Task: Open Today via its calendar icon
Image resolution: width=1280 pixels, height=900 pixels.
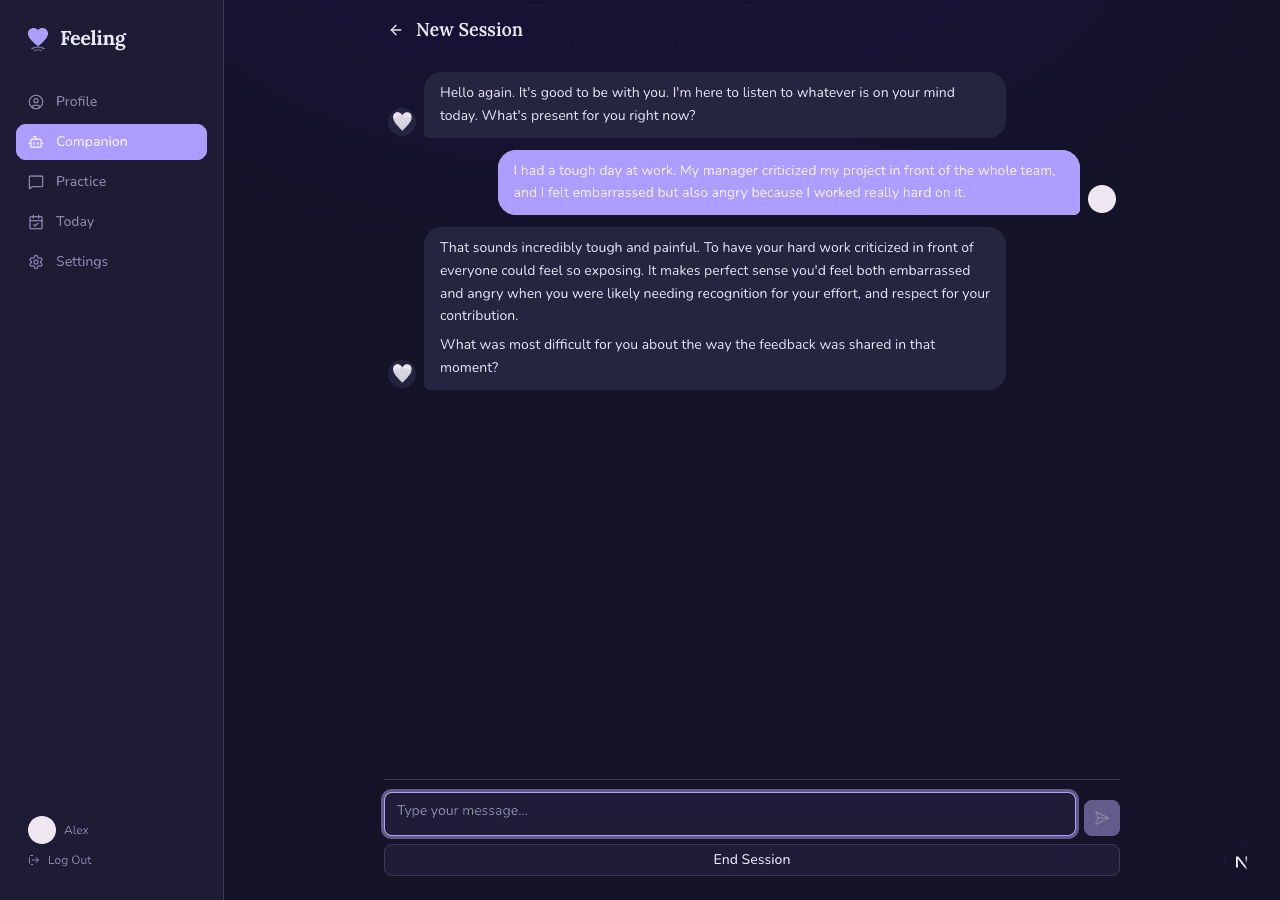Action: pos(36,222)
